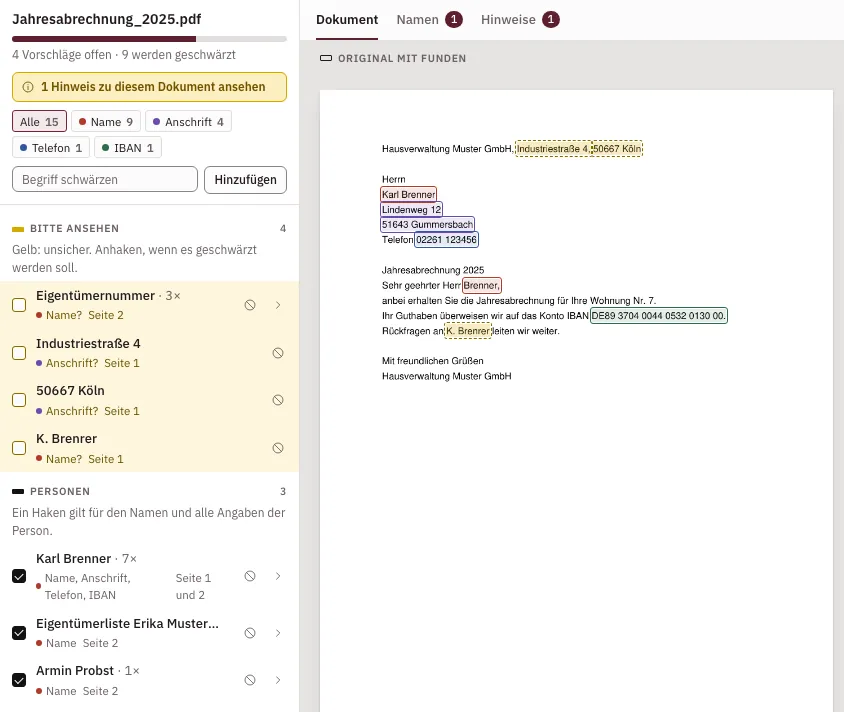Select the highlighted phone number 02261 123456
This screenshot has height=712, width=844.
[x=446, y=239]
